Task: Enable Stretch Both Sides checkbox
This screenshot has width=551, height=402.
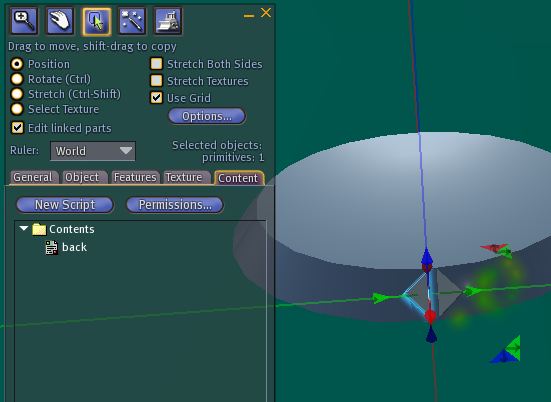Action: pos(156,64)
